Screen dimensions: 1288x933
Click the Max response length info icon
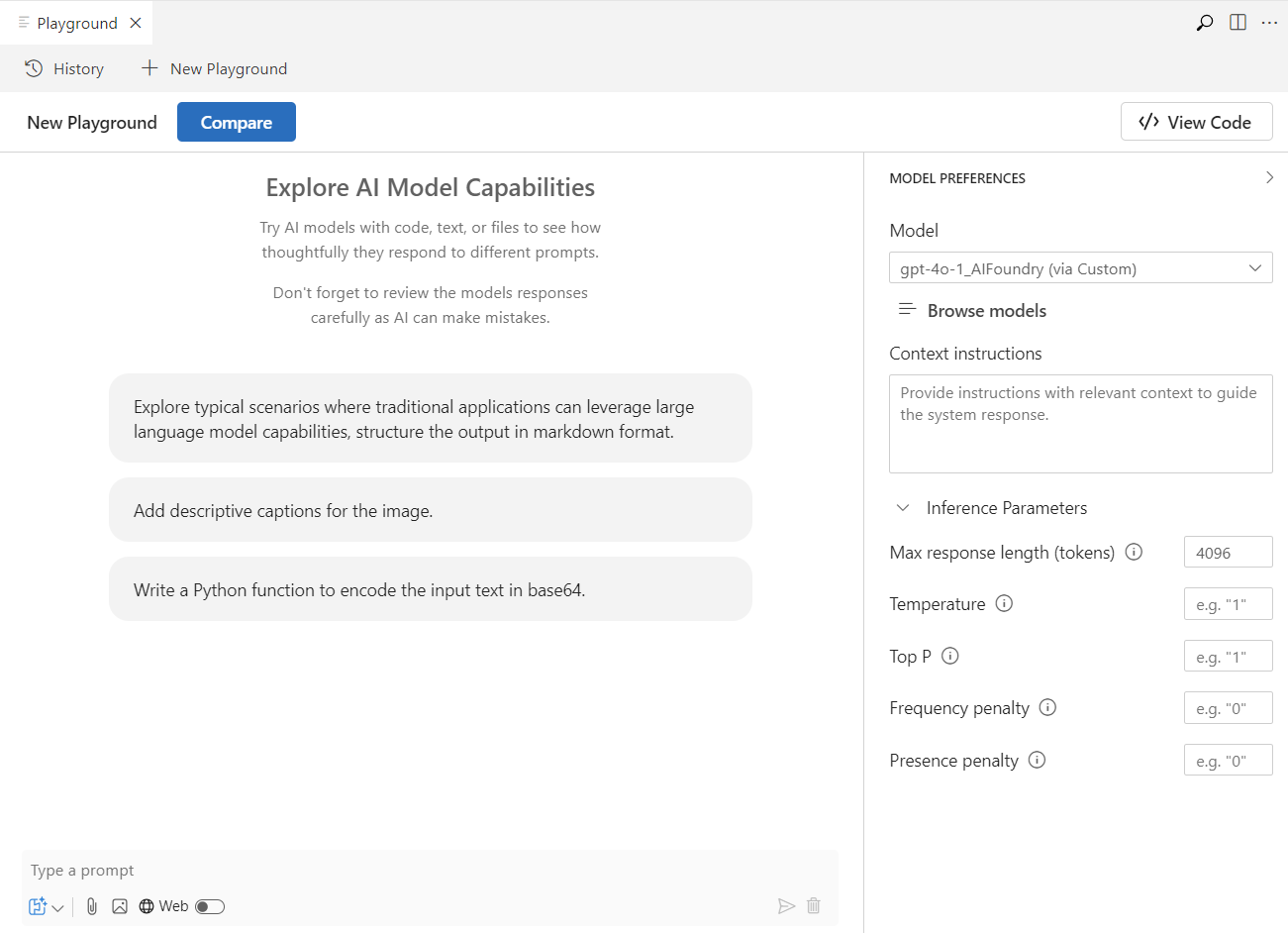point(1135,552)
